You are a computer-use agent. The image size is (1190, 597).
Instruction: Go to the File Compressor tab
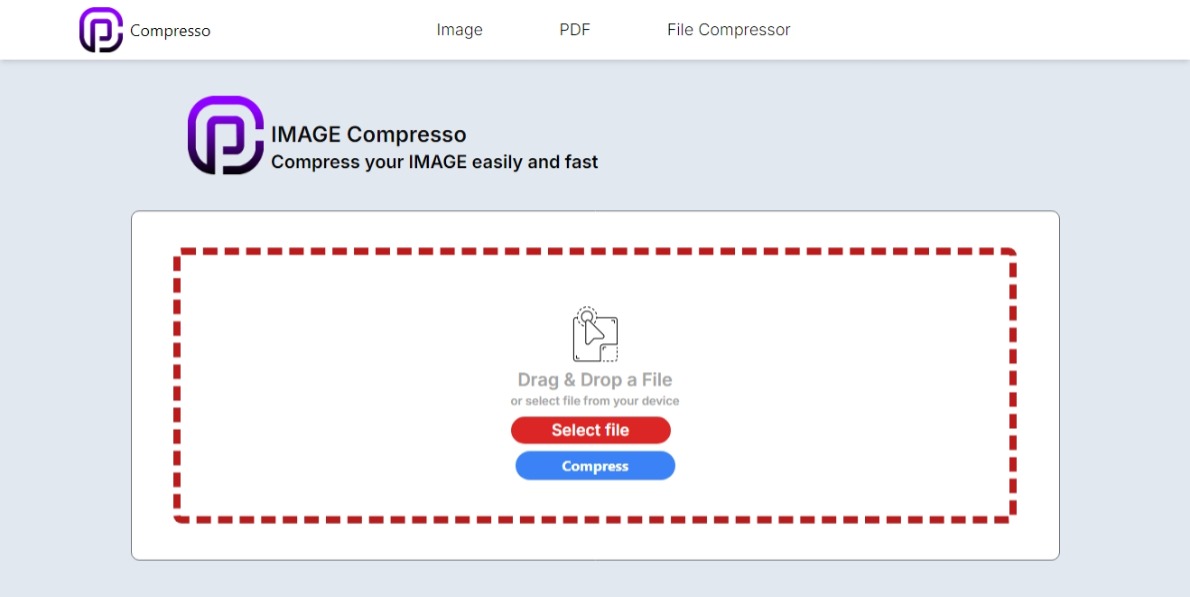click(728, 30)
